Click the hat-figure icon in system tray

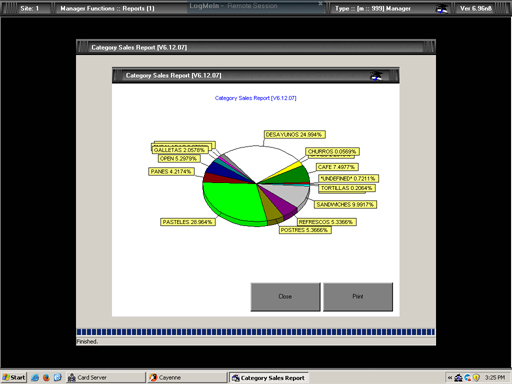[459, 378]
